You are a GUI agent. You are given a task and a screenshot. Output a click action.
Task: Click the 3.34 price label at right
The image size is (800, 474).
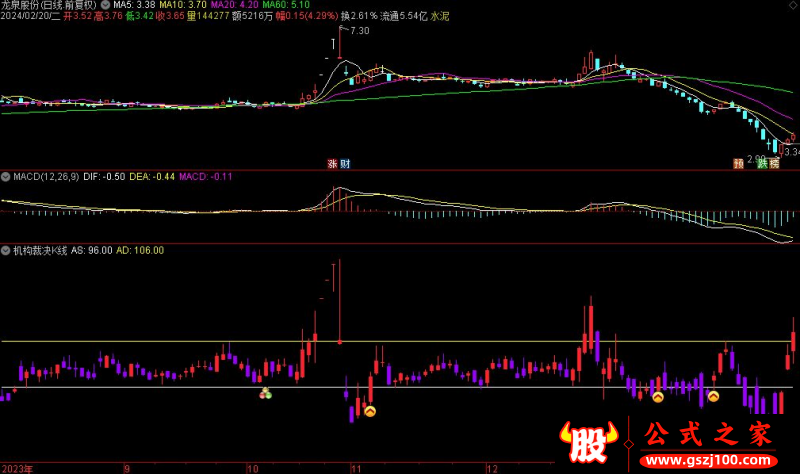point(792,152)
